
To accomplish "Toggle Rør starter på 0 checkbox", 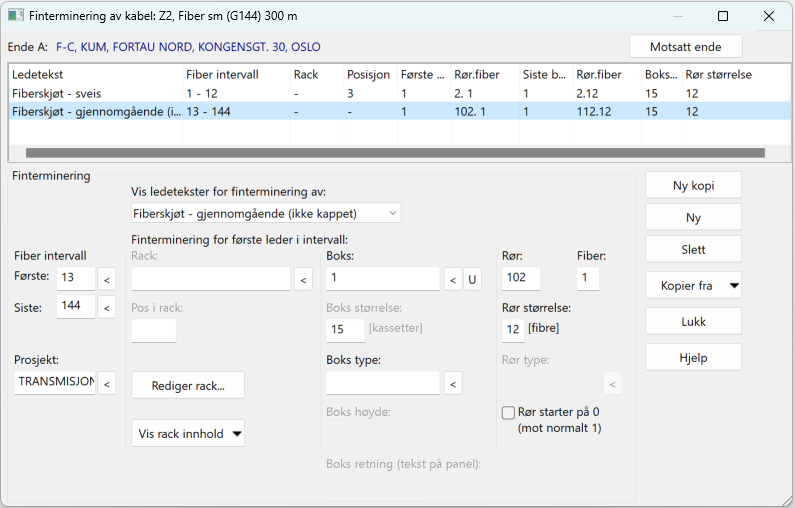I will click(x=508, y=413).
